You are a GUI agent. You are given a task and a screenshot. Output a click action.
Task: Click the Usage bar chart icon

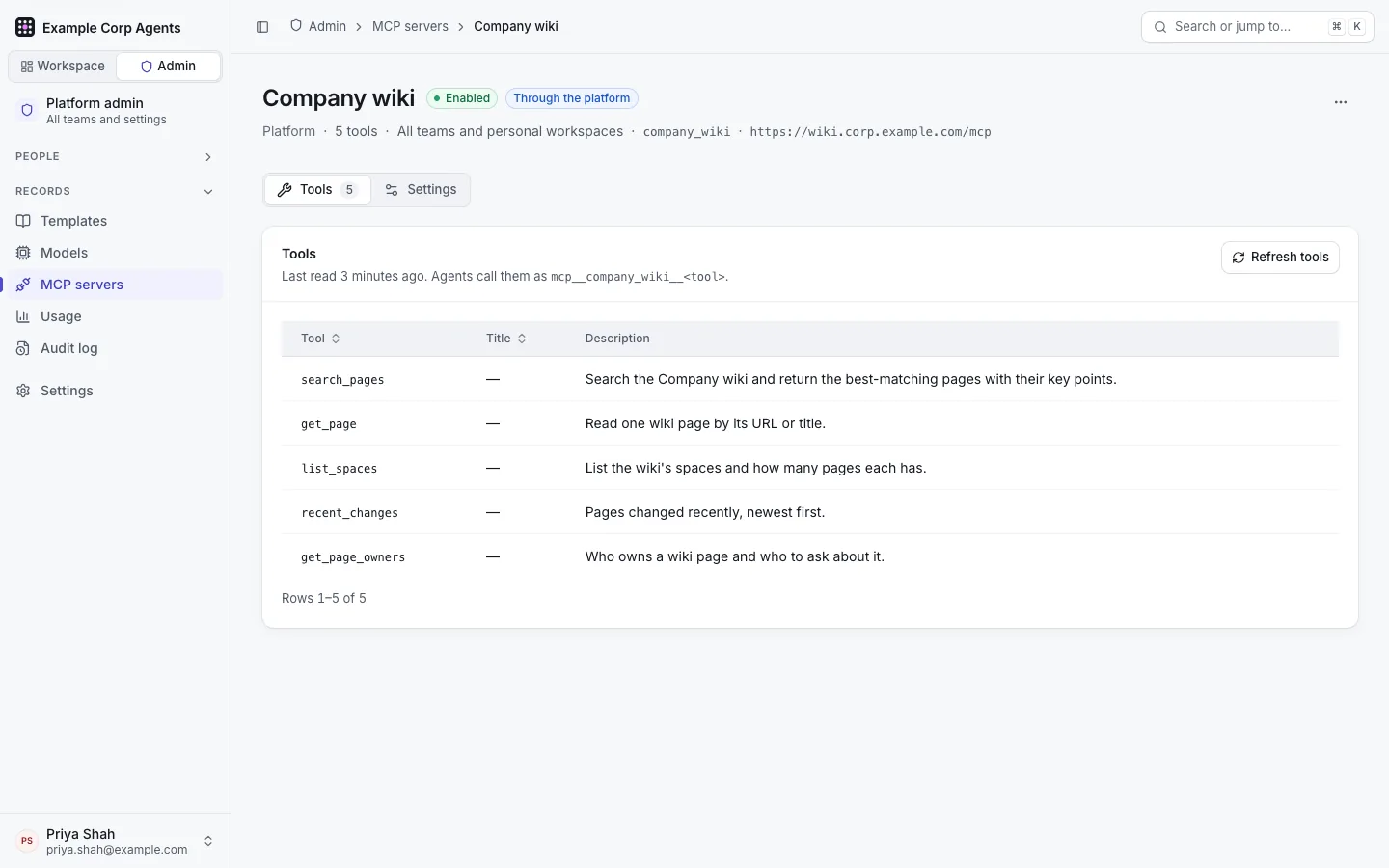point(23,316)
